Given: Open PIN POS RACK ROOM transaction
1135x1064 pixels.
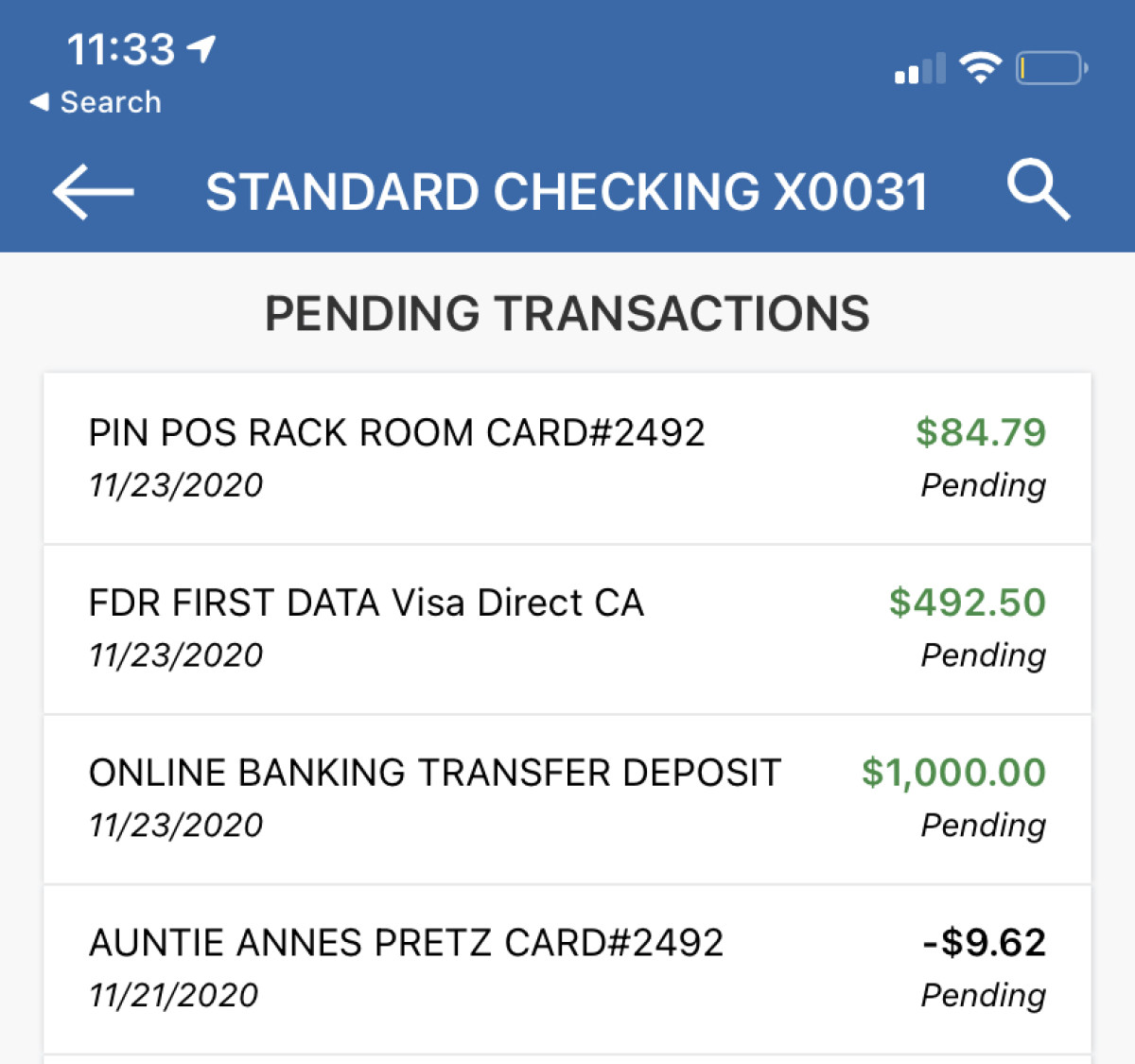Looking at the screenshot, I should pos(567,459).
